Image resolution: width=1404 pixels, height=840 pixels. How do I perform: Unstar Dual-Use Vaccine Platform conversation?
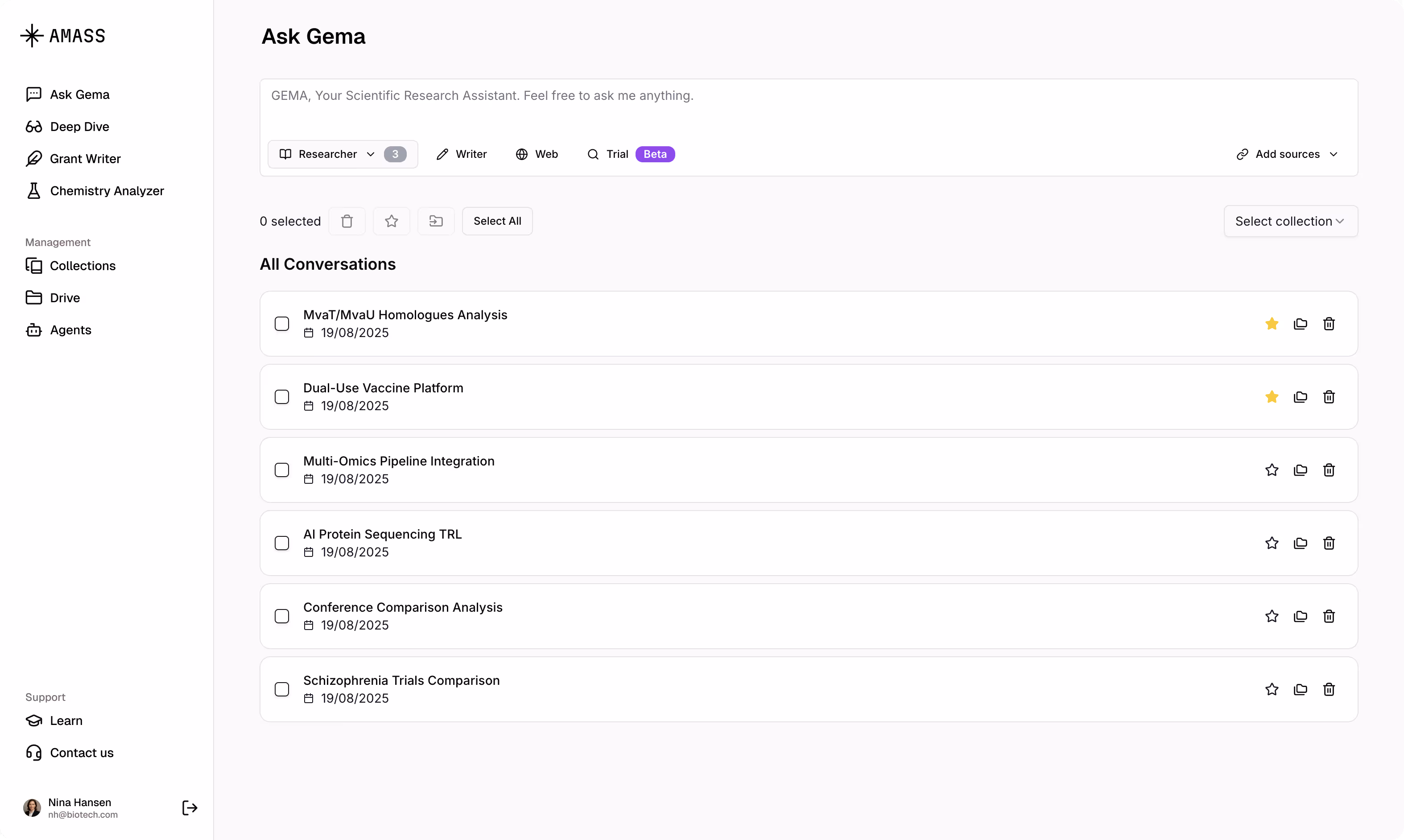tap(1272, 397)
